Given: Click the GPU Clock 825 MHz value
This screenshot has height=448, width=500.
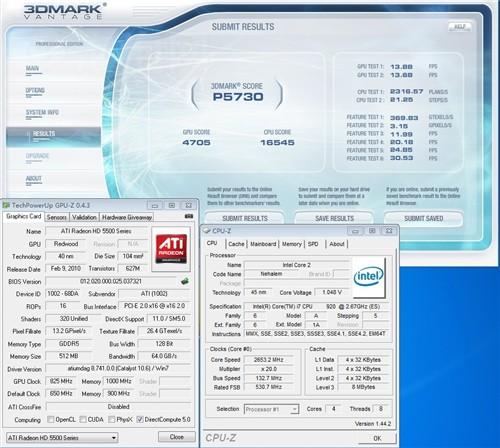Looking at the screenshot, I should coord(61,381).
